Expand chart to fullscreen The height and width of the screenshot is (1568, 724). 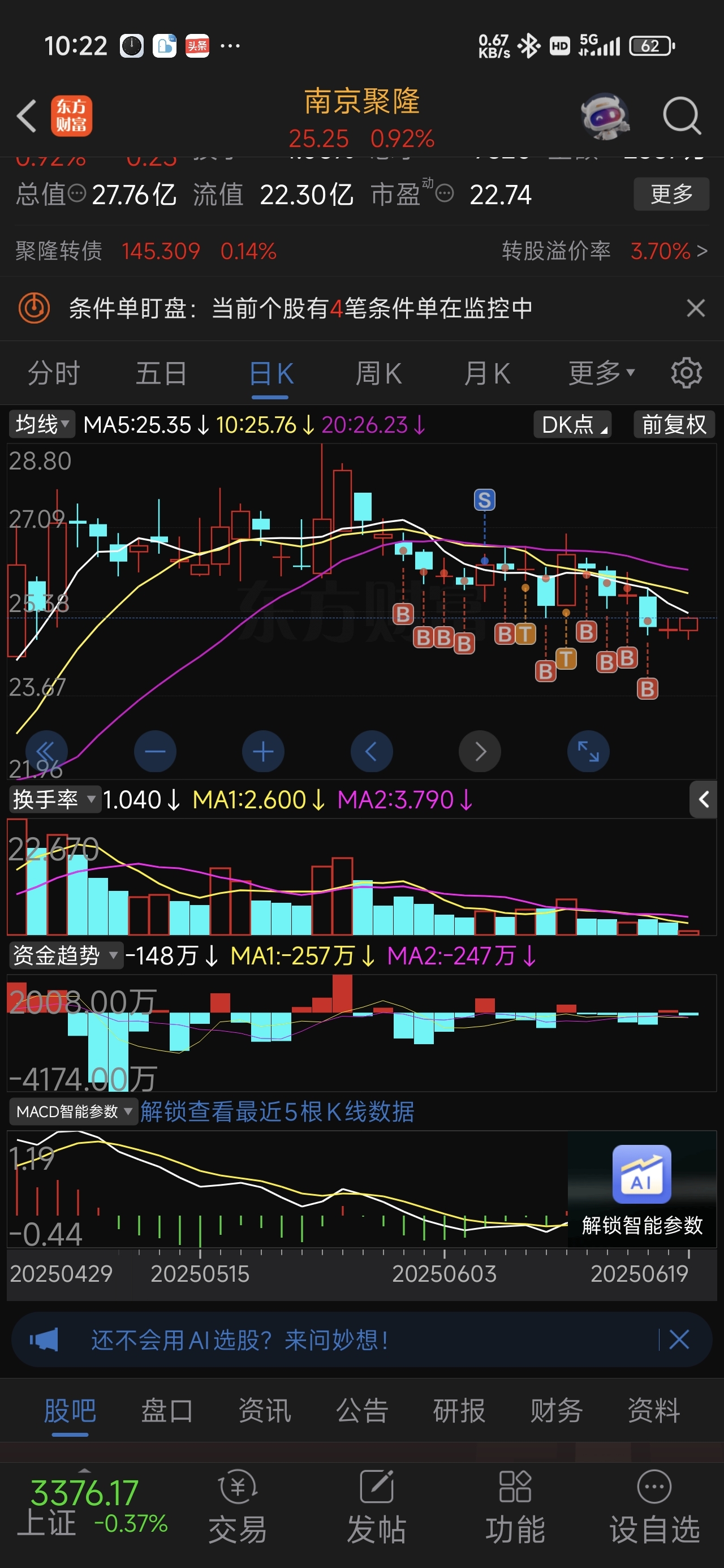click(588, 752)
